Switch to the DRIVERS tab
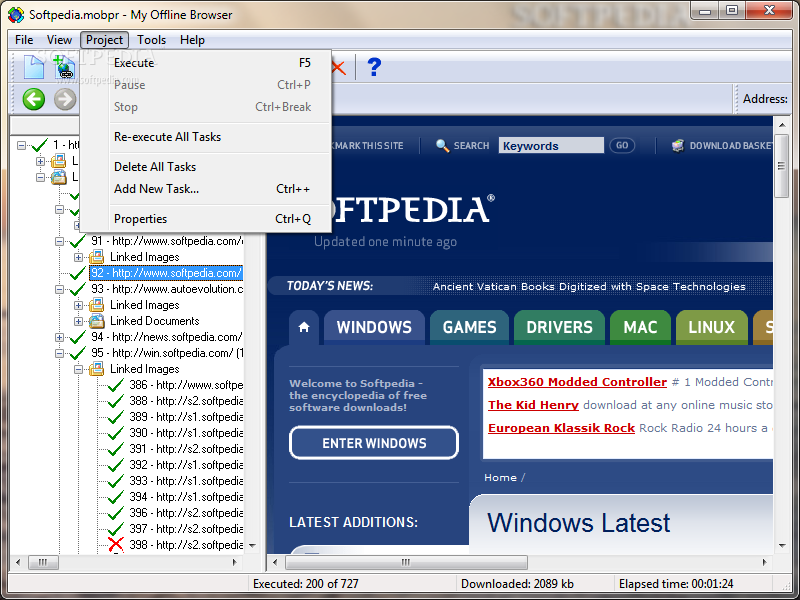This screenshot has height=600, width=800. [559, 327]
